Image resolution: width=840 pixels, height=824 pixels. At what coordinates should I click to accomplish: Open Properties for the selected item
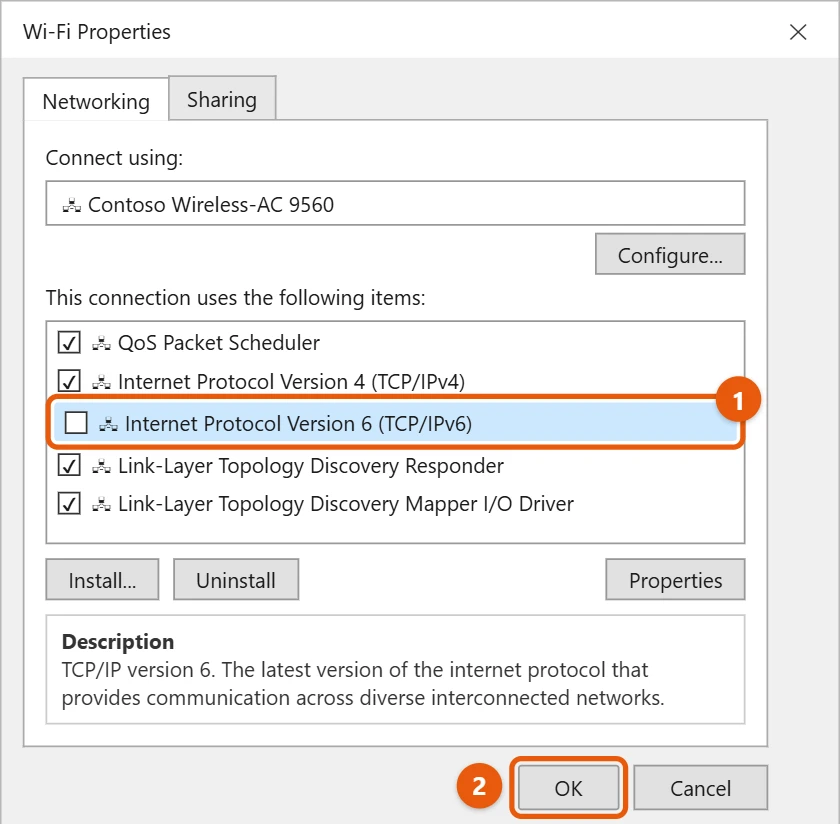pos(675,580)
